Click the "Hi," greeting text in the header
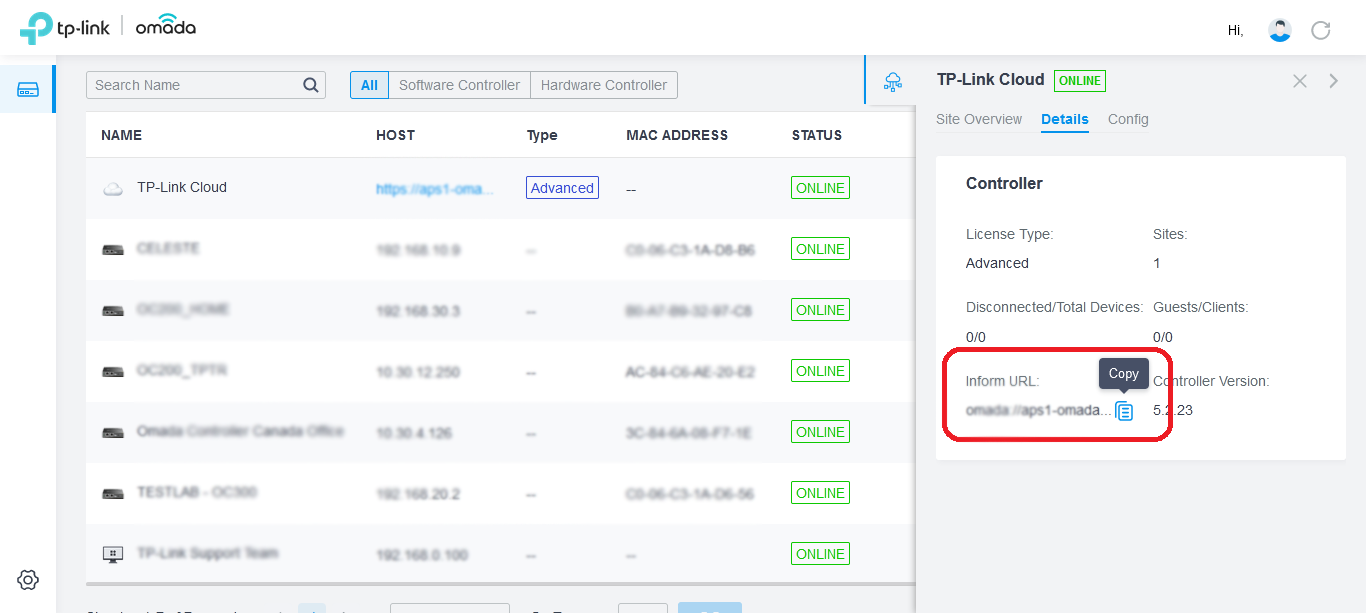The width and height of the screenshot is (1366, 613). click(x=1235, y=30)
